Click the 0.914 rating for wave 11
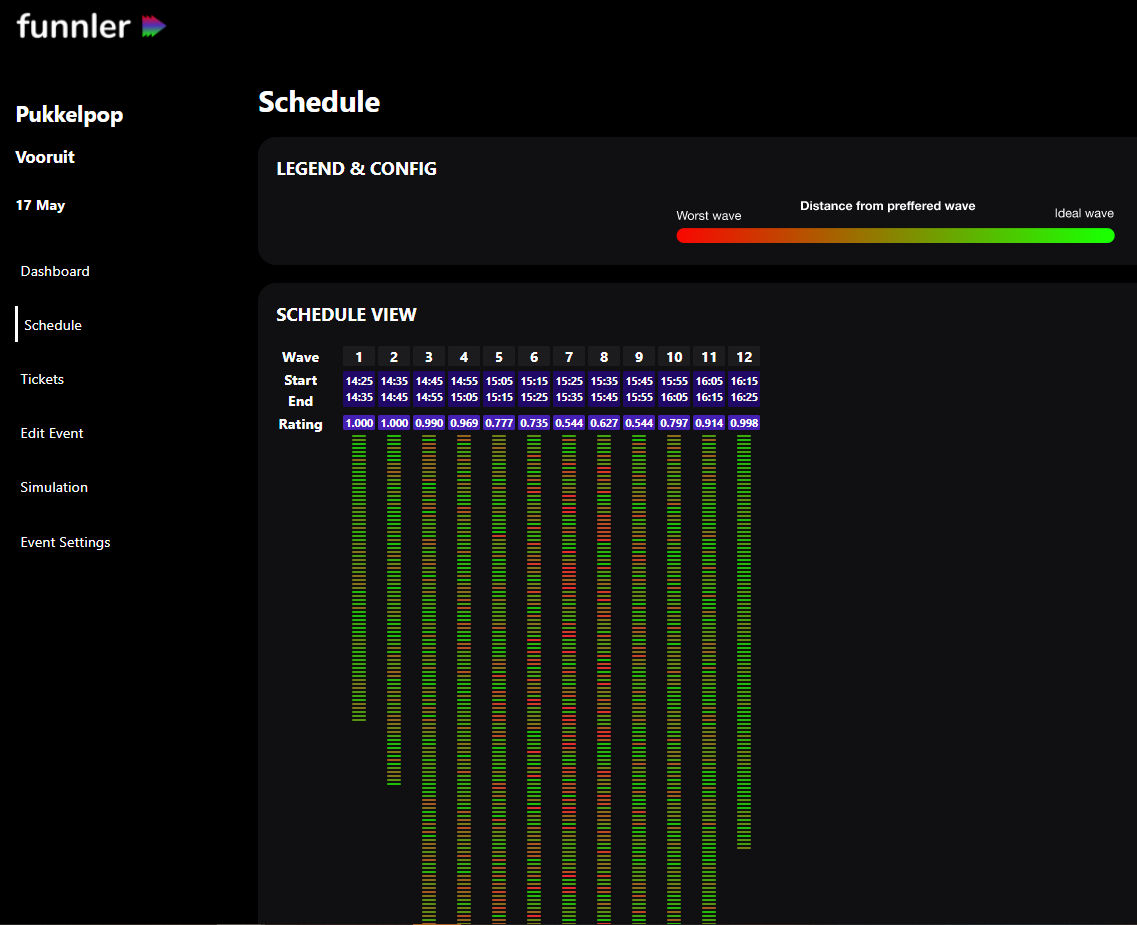Screen dimensions: 1137x925 709,423
